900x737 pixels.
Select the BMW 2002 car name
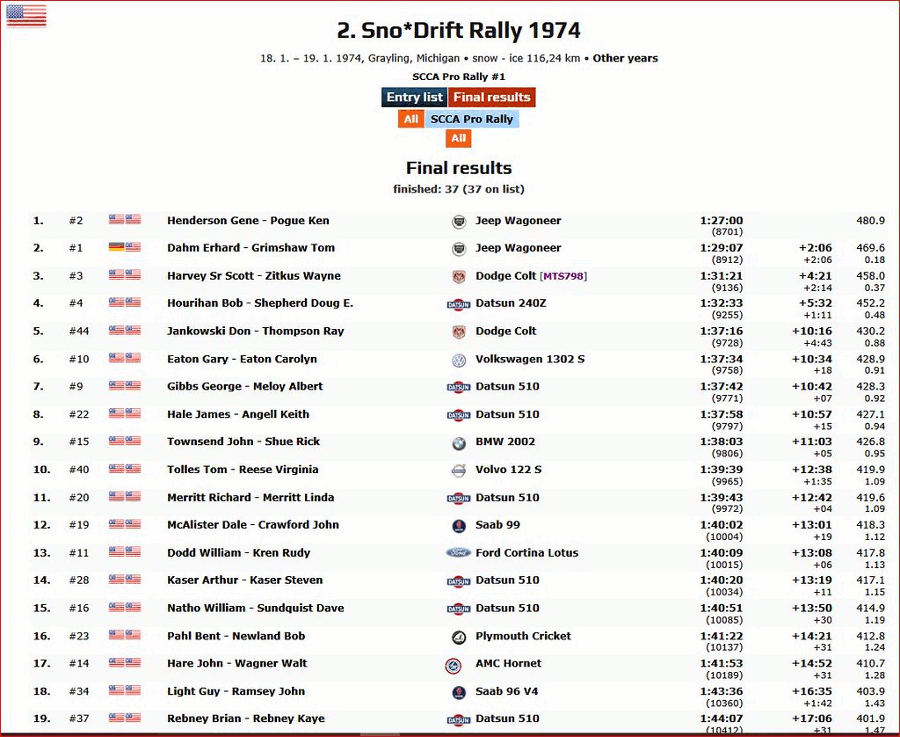point(505,441)
